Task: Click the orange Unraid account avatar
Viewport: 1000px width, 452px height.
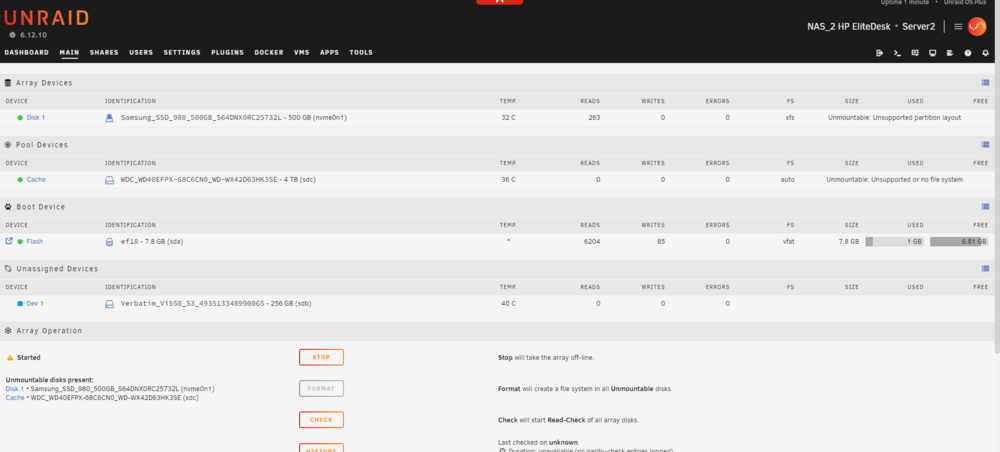Action: [976, 26]
